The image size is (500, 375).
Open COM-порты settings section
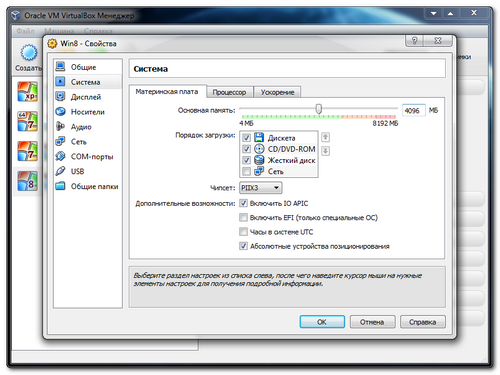click(92, 156)
